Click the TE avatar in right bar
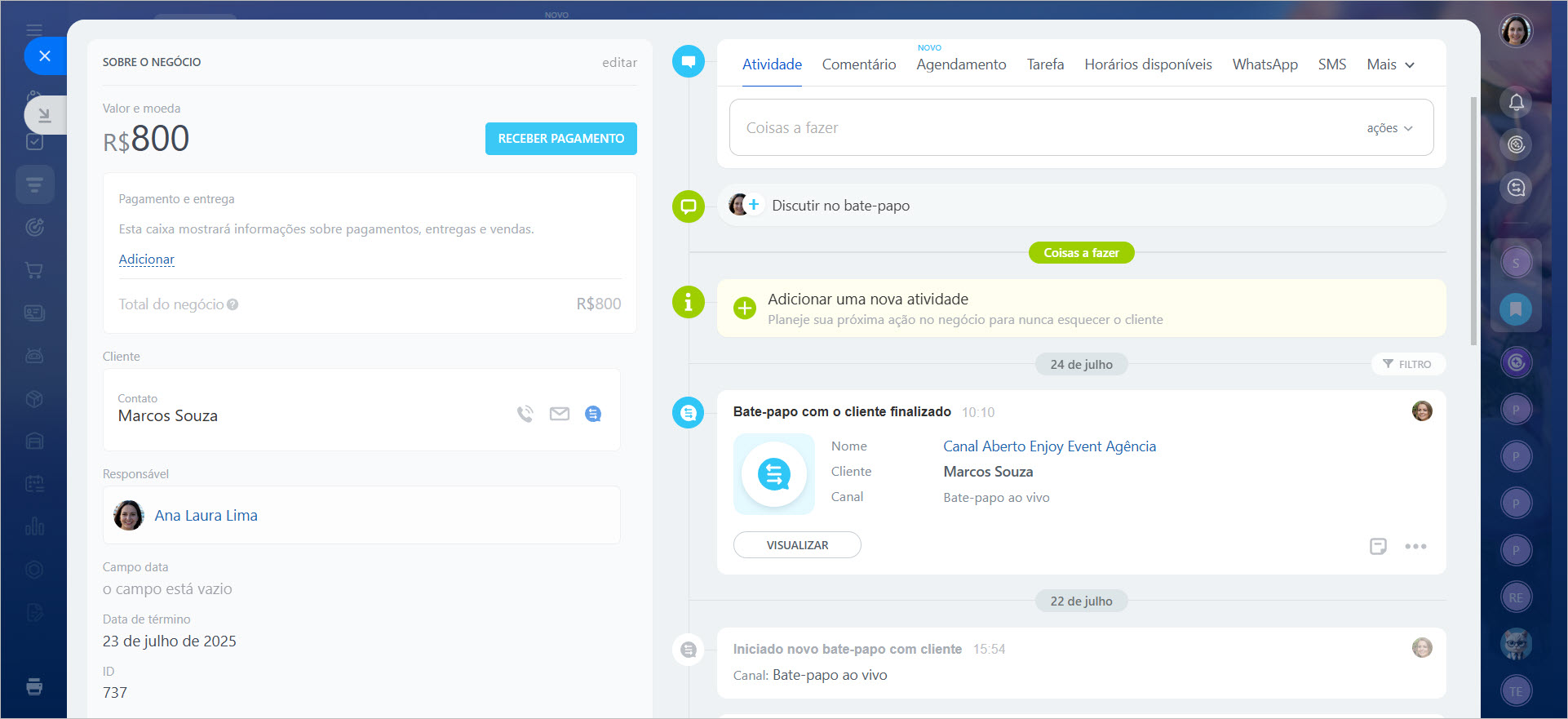The image size is (1568, 719). (x=1516, y=691)
